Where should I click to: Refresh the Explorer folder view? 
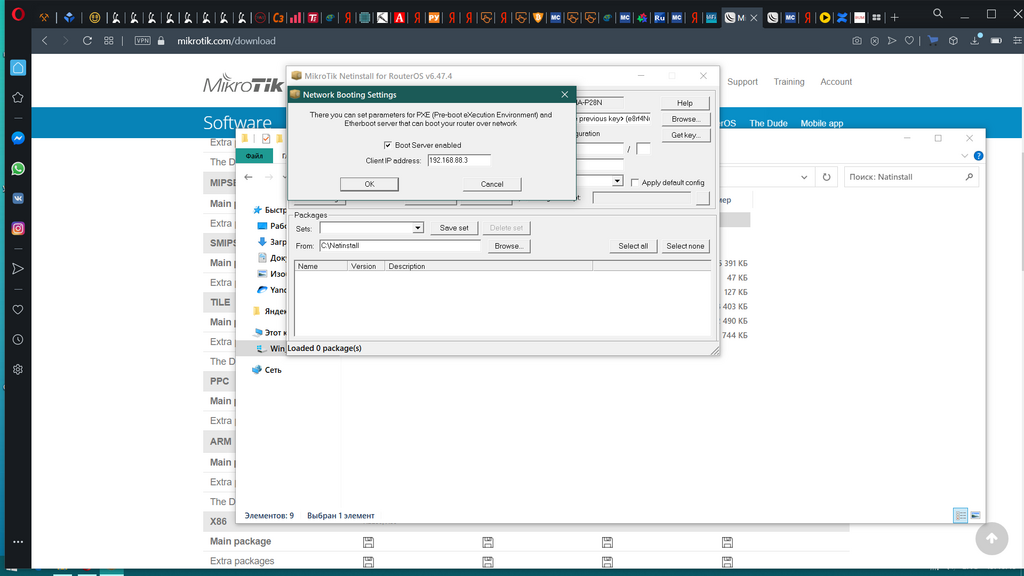[826, 177]
